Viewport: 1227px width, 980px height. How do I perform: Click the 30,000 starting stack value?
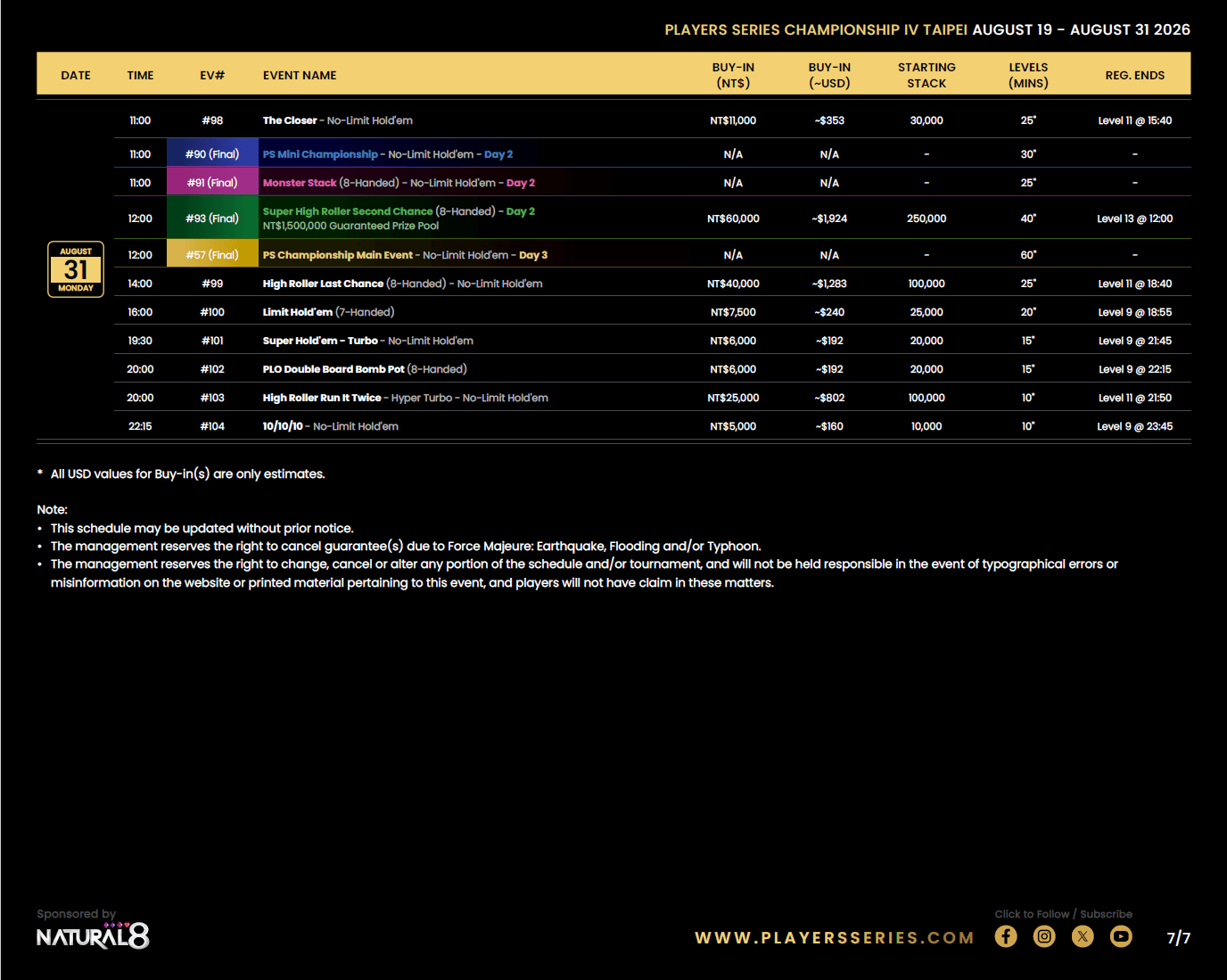pyautogui.click(x=926, y=120)
